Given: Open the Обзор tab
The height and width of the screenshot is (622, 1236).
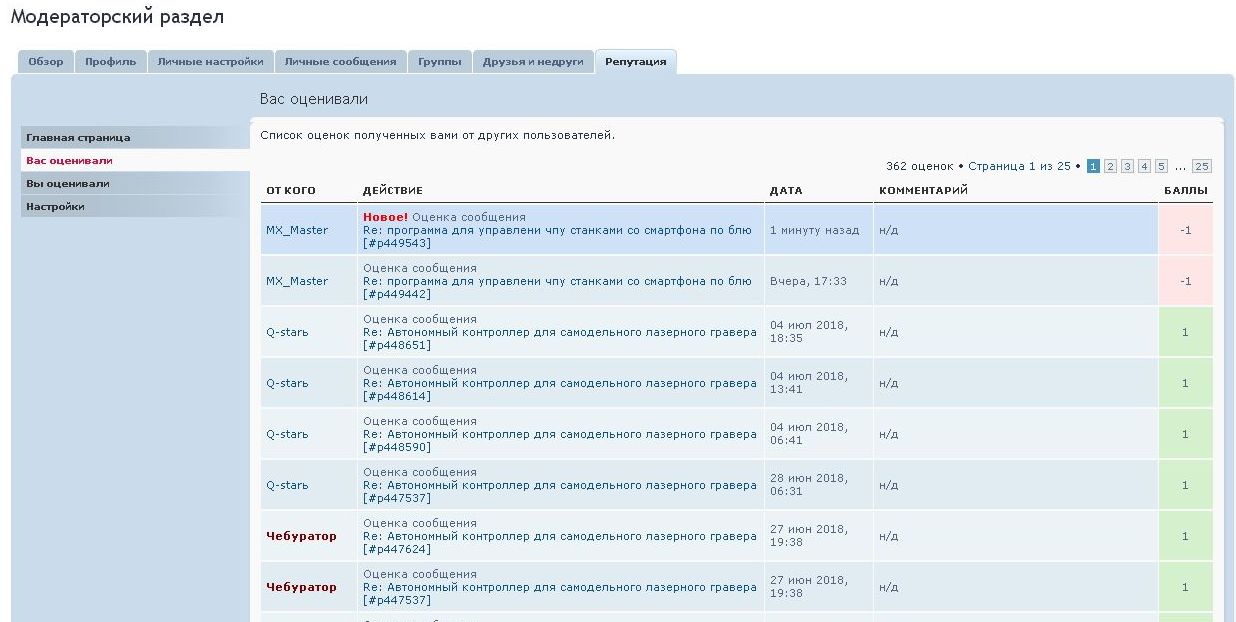Looking at the screenshot, I should 46,62.
